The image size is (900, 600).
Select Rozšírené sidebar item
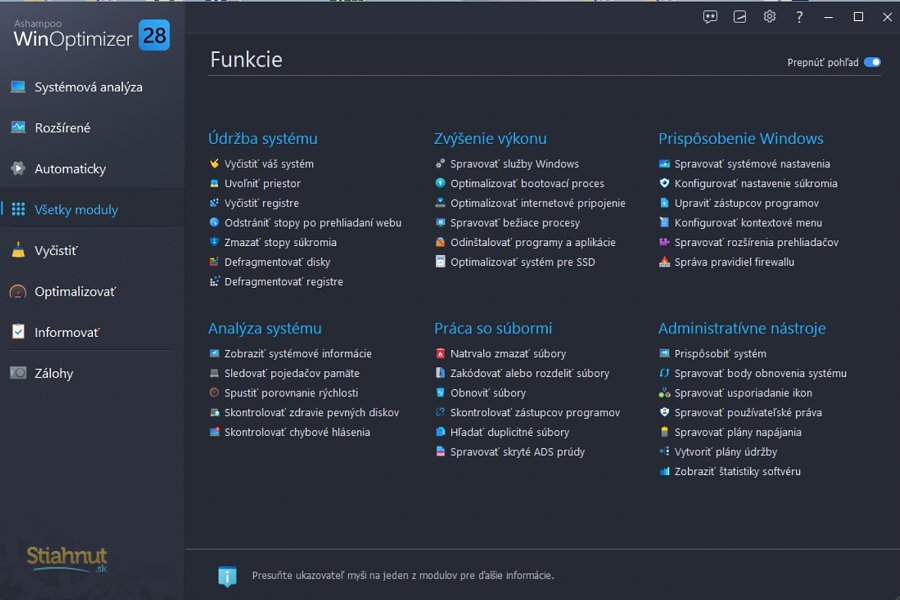(x=92, y=128)
